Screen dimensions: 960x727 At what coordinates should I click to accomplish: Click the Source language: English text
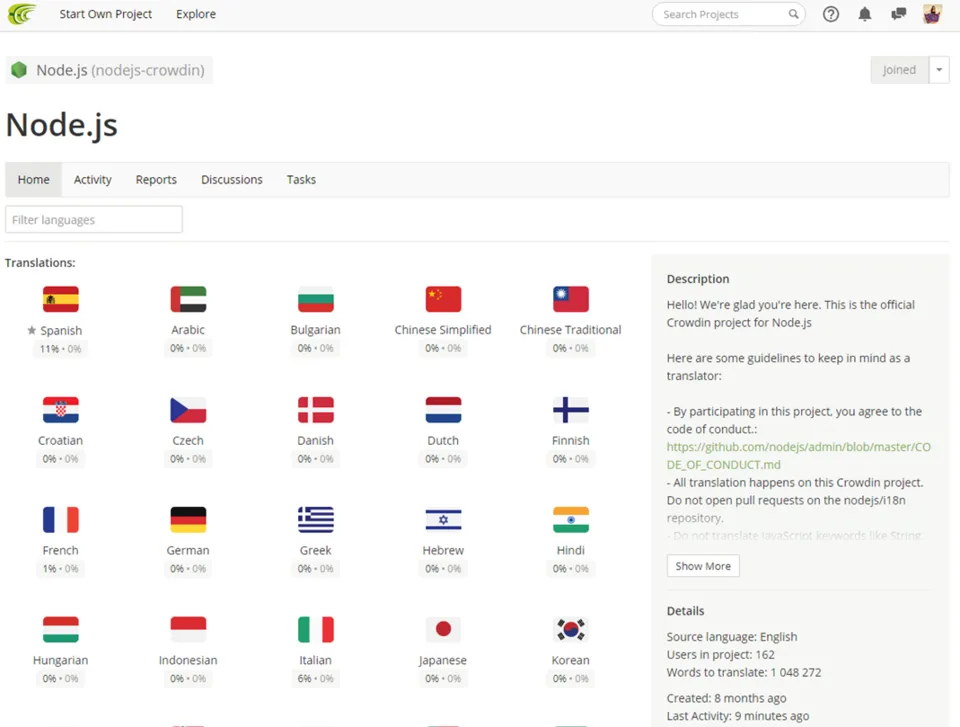(x=732, y=637)
